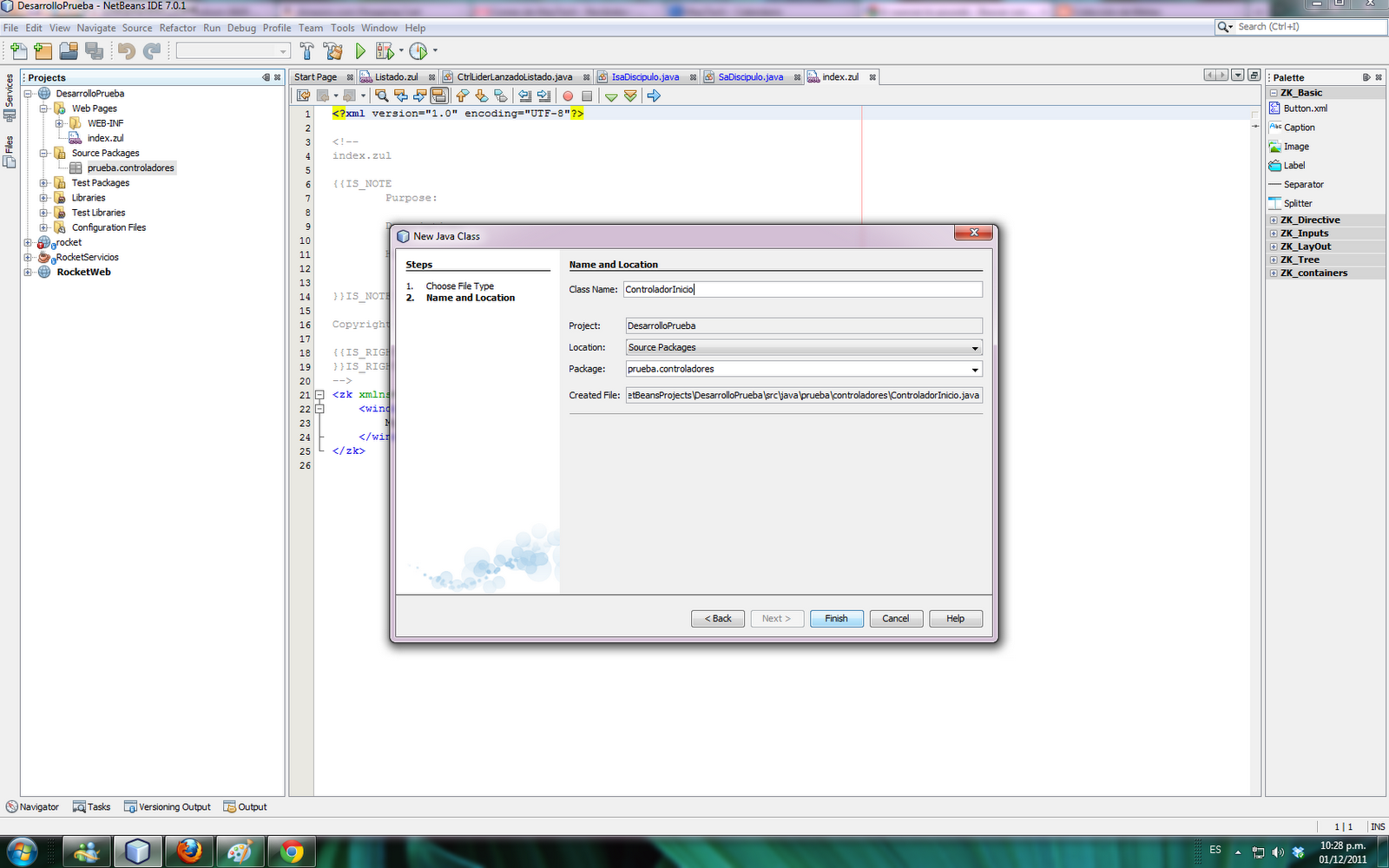This screenshot has height=868, width=1389.
Task: Collapse the ZK_Basic palette category
Action: point(1274,93)
